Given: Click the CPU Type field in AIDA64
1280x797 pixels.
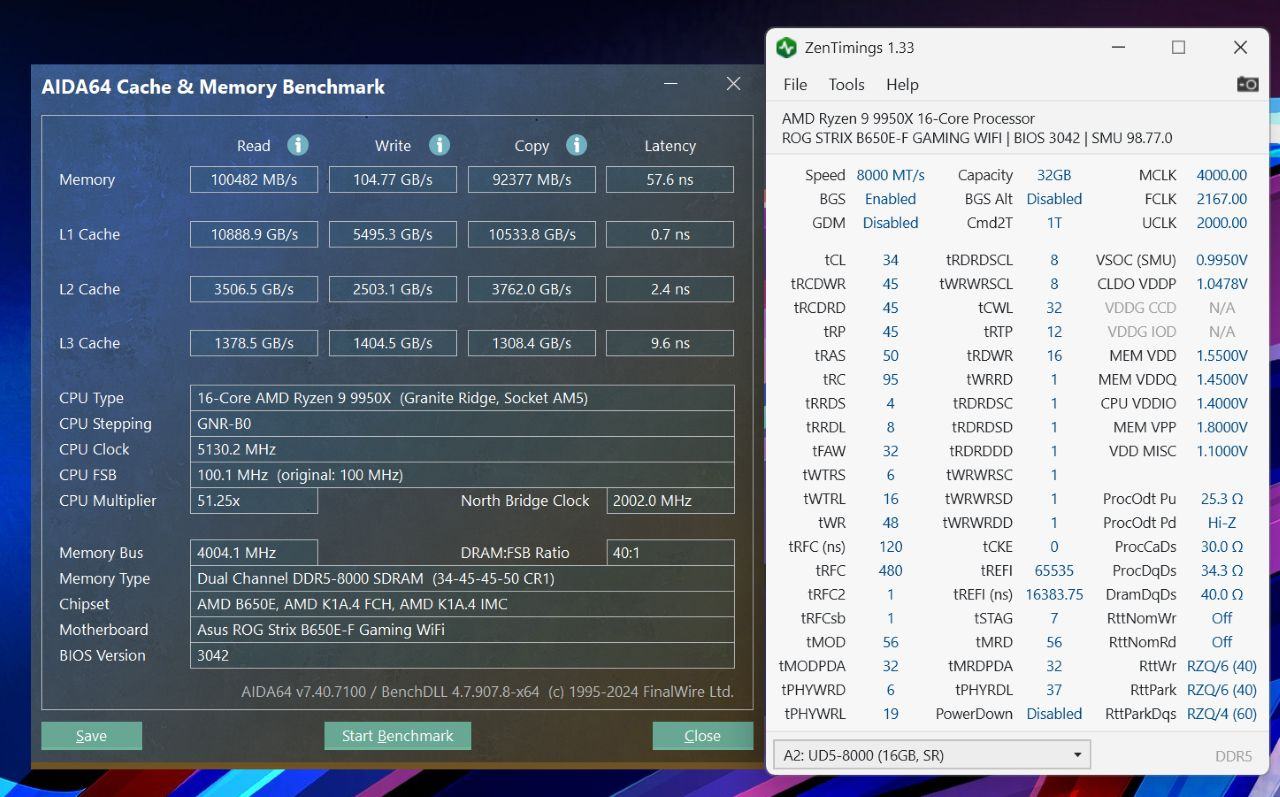Looking at the screenshot, I should 462,398.
